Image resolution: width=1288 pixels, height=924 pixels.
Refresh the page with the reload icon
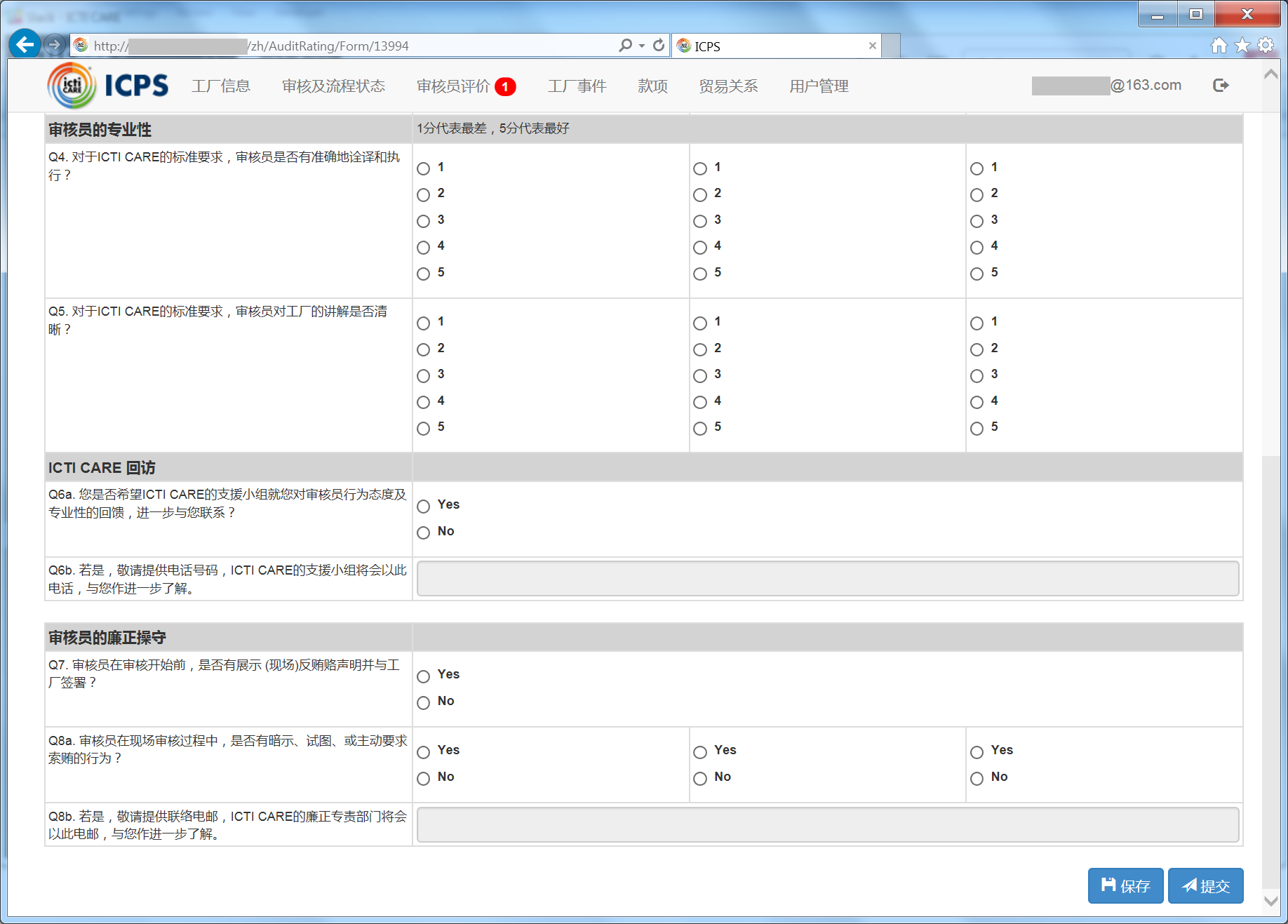tap(659, 46)
